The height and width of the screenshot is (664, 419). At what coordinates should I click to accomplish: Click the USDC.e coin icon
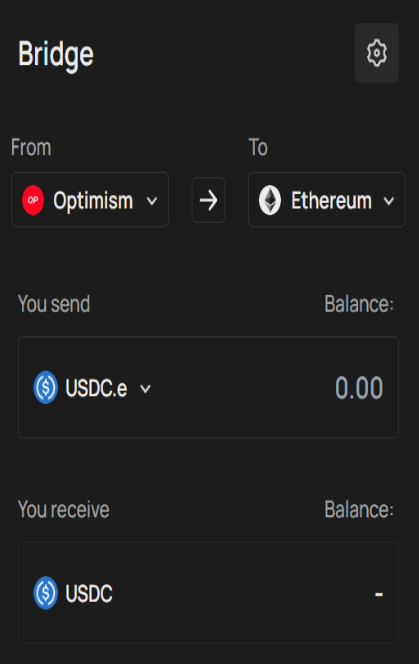[46, 387]
